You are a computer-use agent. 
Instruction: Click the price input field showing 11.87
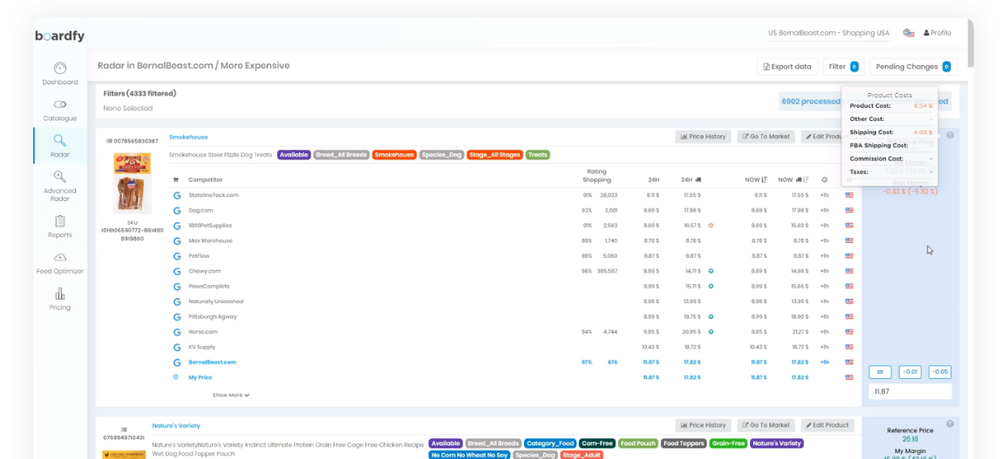[910, 391]
